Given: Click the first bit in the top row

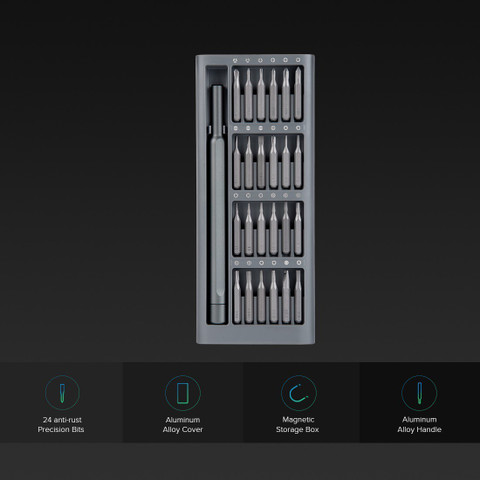Looking at the screenshot, I should coord(236,95).
